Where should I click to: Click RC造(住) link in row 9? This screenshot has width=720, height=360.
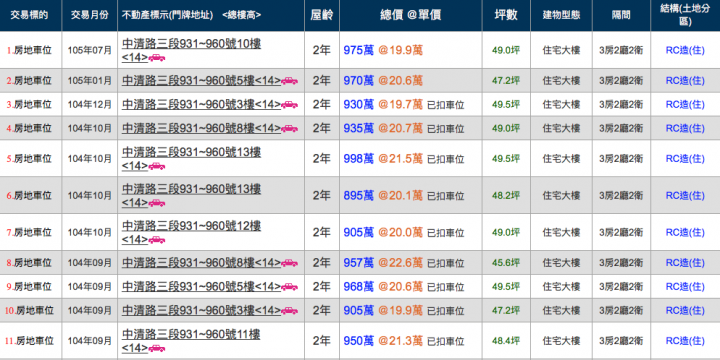pos(685,287)
